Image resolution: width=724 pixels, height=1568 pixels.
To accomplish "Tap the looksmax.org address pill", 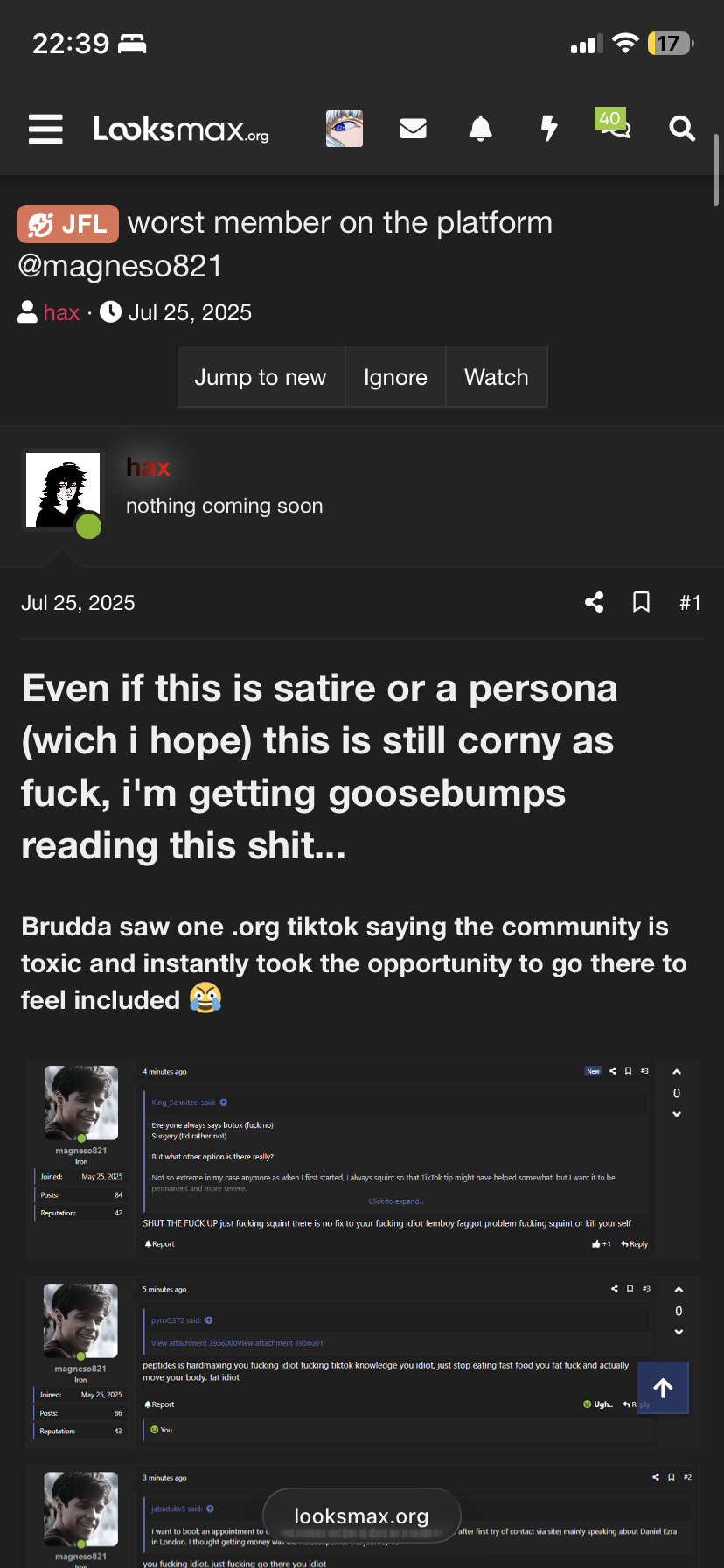I will tap(362, 1515).
